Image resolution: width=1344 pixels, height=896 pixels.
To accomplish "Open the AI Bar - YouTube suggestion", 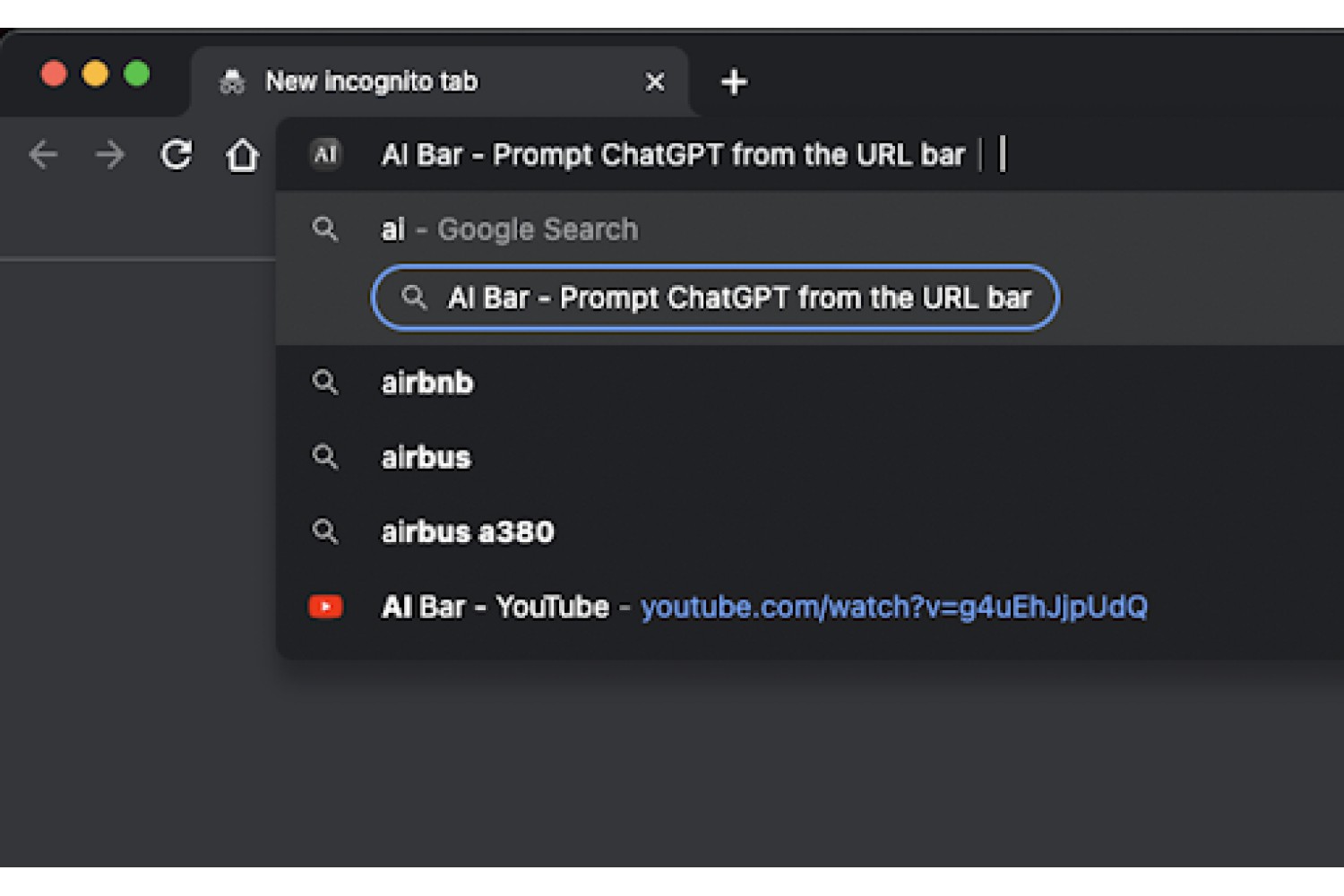I will click(x=810, y=607).
